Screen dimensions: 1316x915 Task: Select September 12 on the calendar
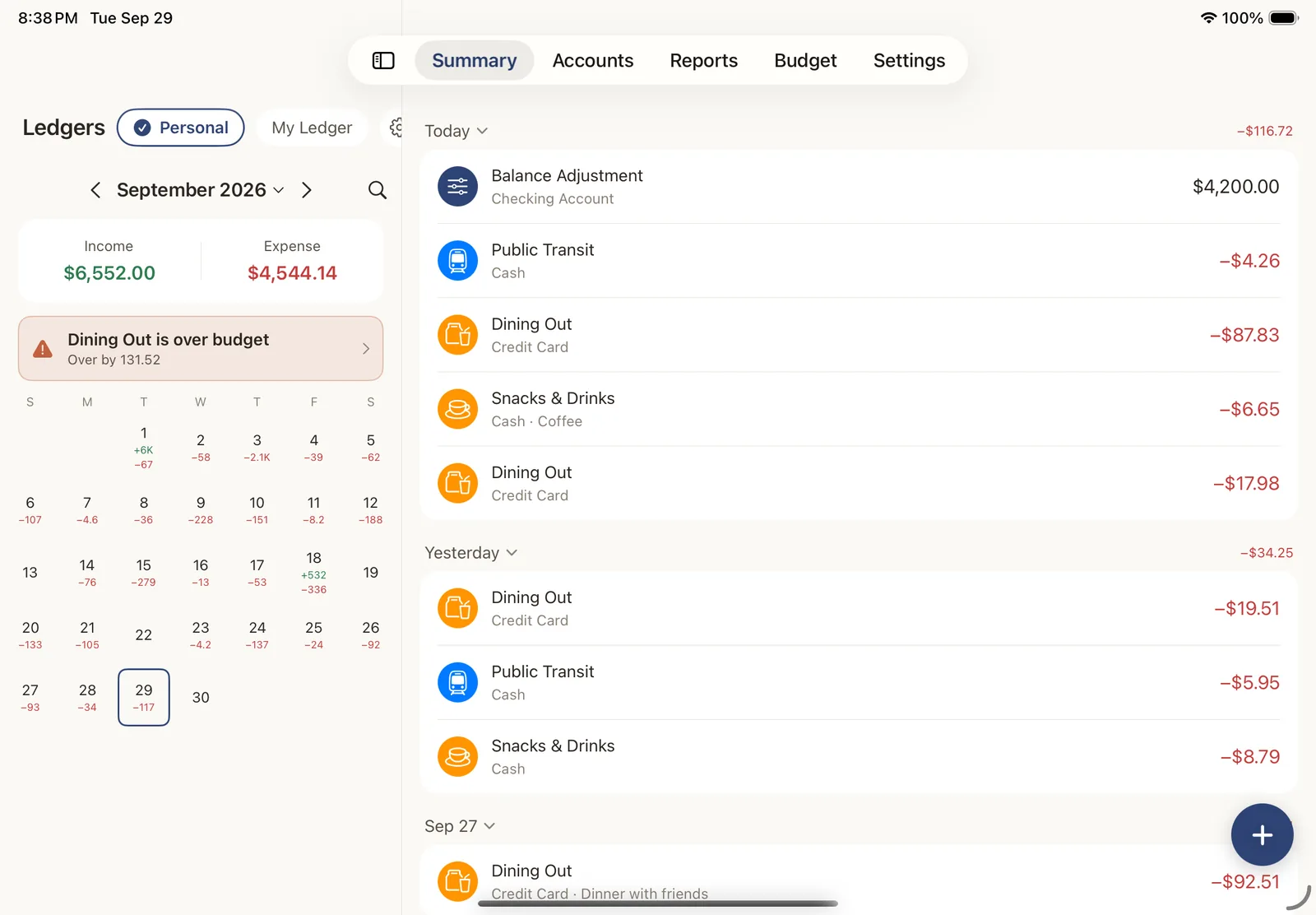point(371,509)
